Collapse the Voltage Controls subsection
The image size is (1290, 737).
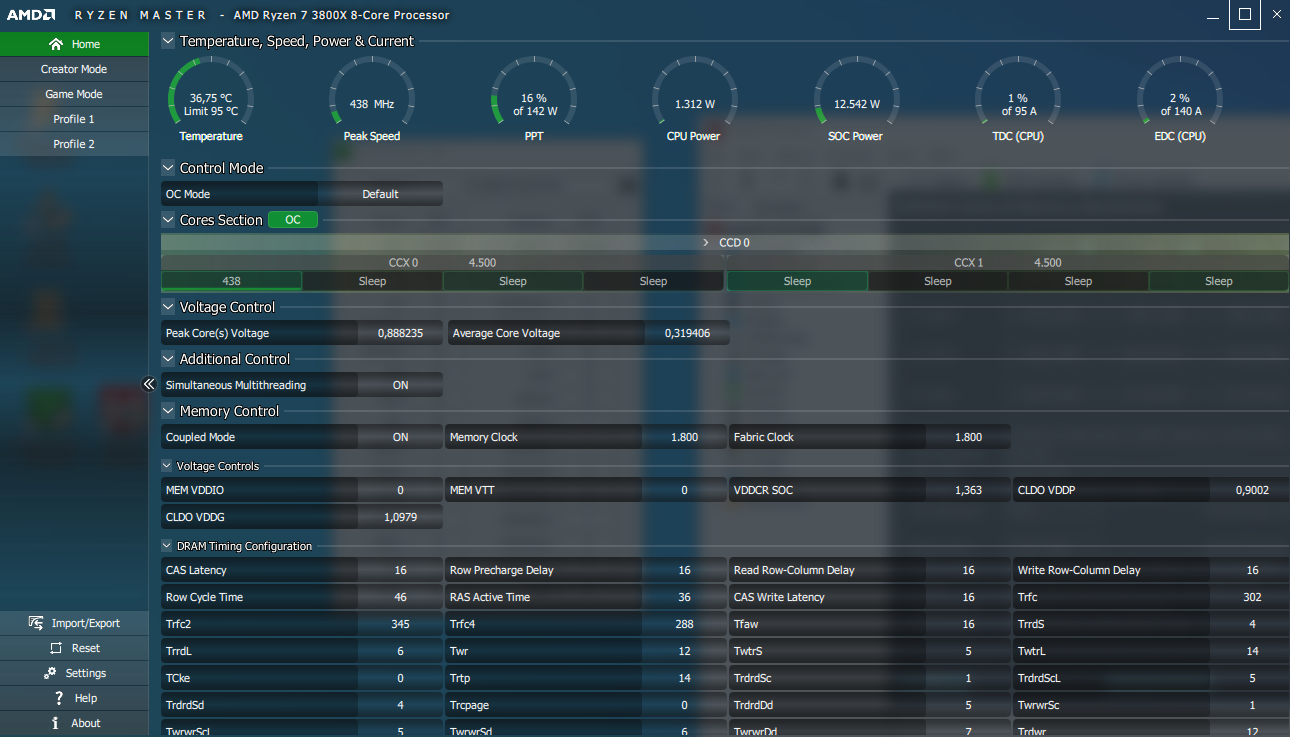click(x=167, y=466)
